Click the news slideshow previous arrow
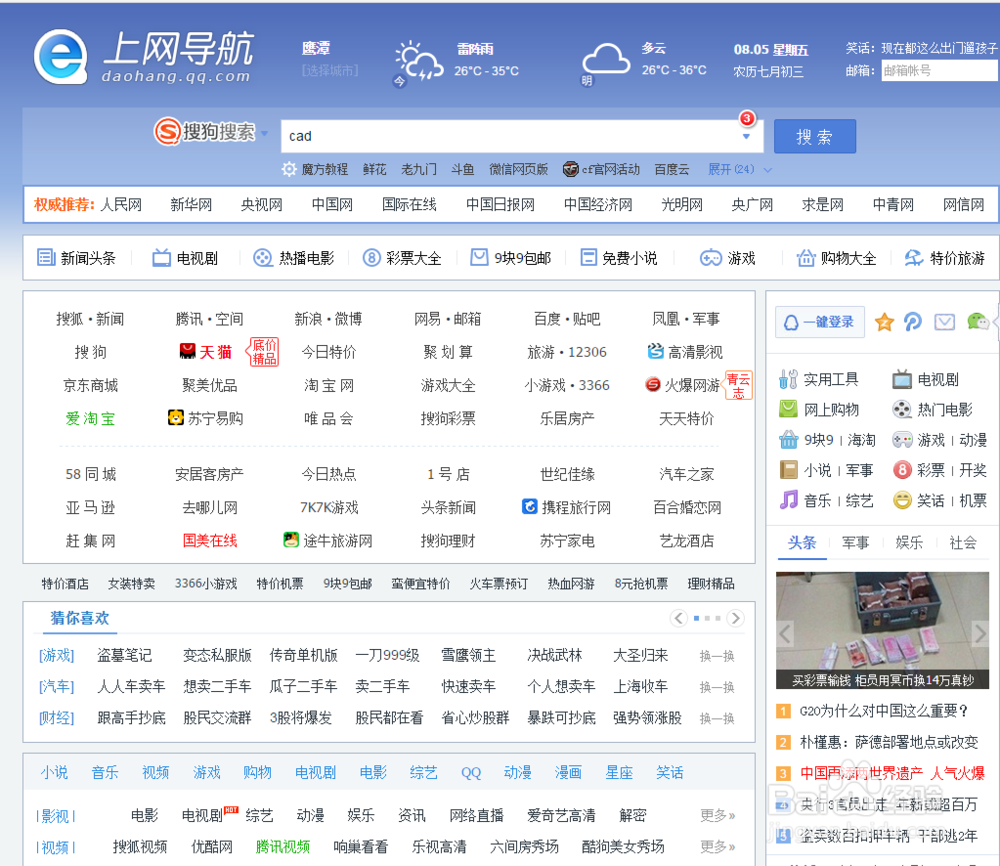1000x866 pixels. pyautogui.click(x=786, y=634)
